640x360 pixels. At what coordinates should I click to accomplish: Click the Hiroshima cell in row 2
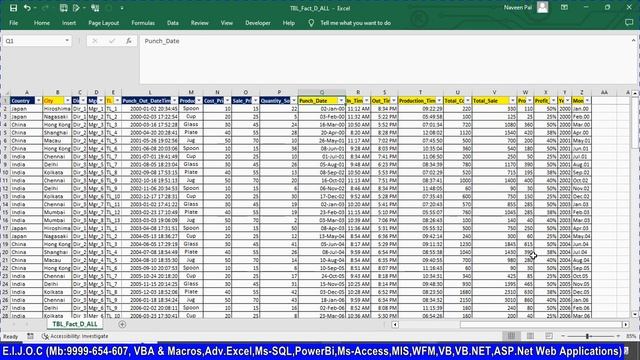(57, 109)
